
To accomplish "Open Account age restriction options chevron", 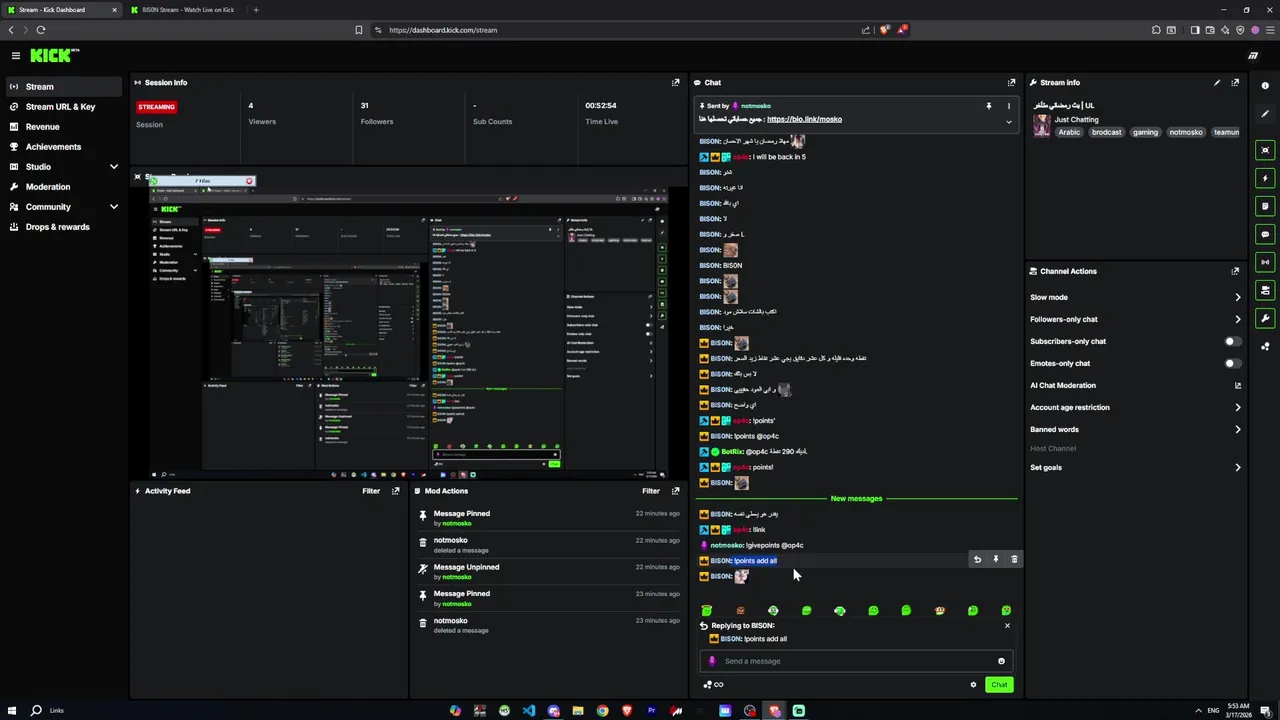I will 1237,408.
